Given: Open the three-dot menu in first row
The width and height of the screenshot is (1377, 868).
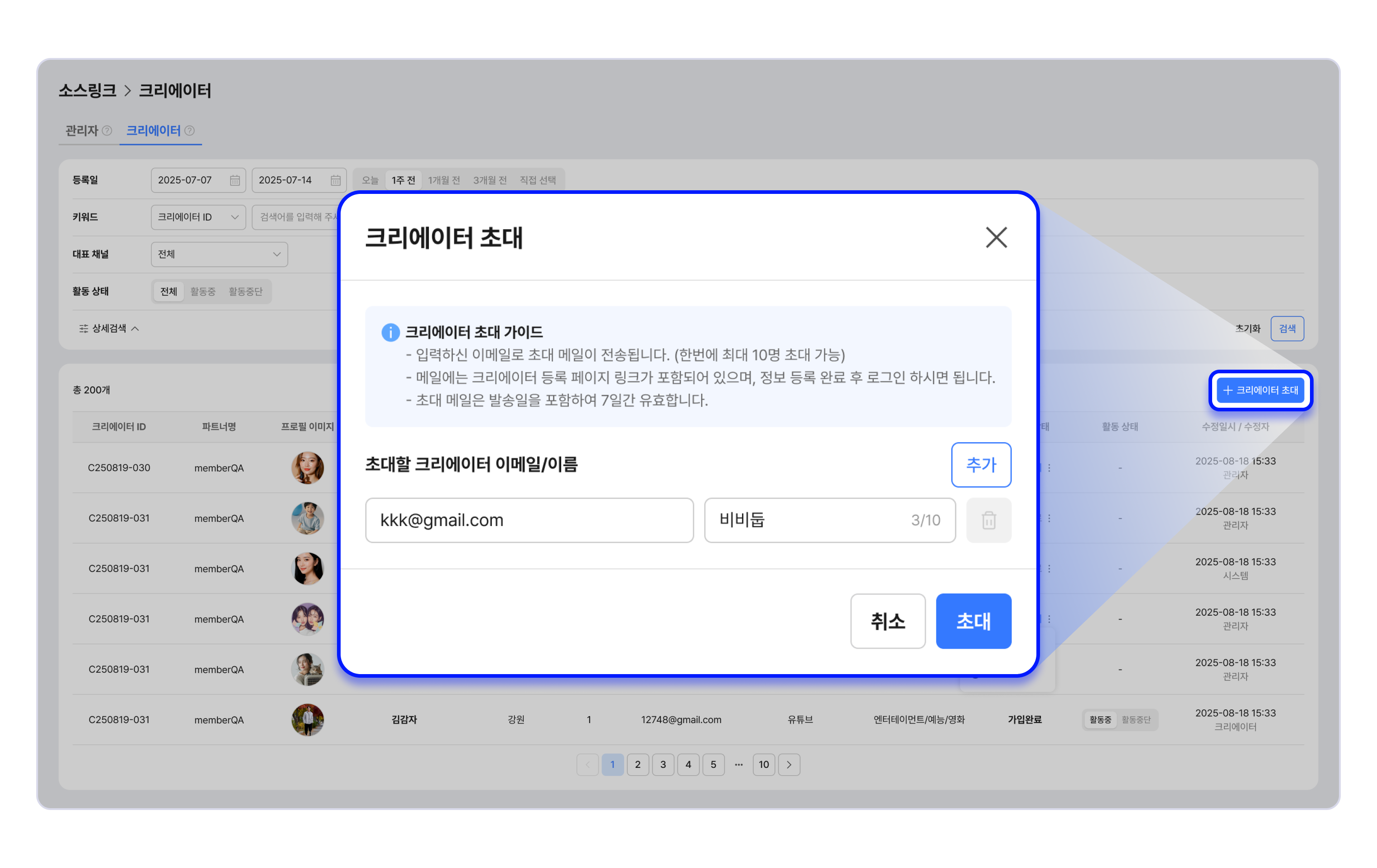Looking at the screenshot, I should [x=1049, y=468].
